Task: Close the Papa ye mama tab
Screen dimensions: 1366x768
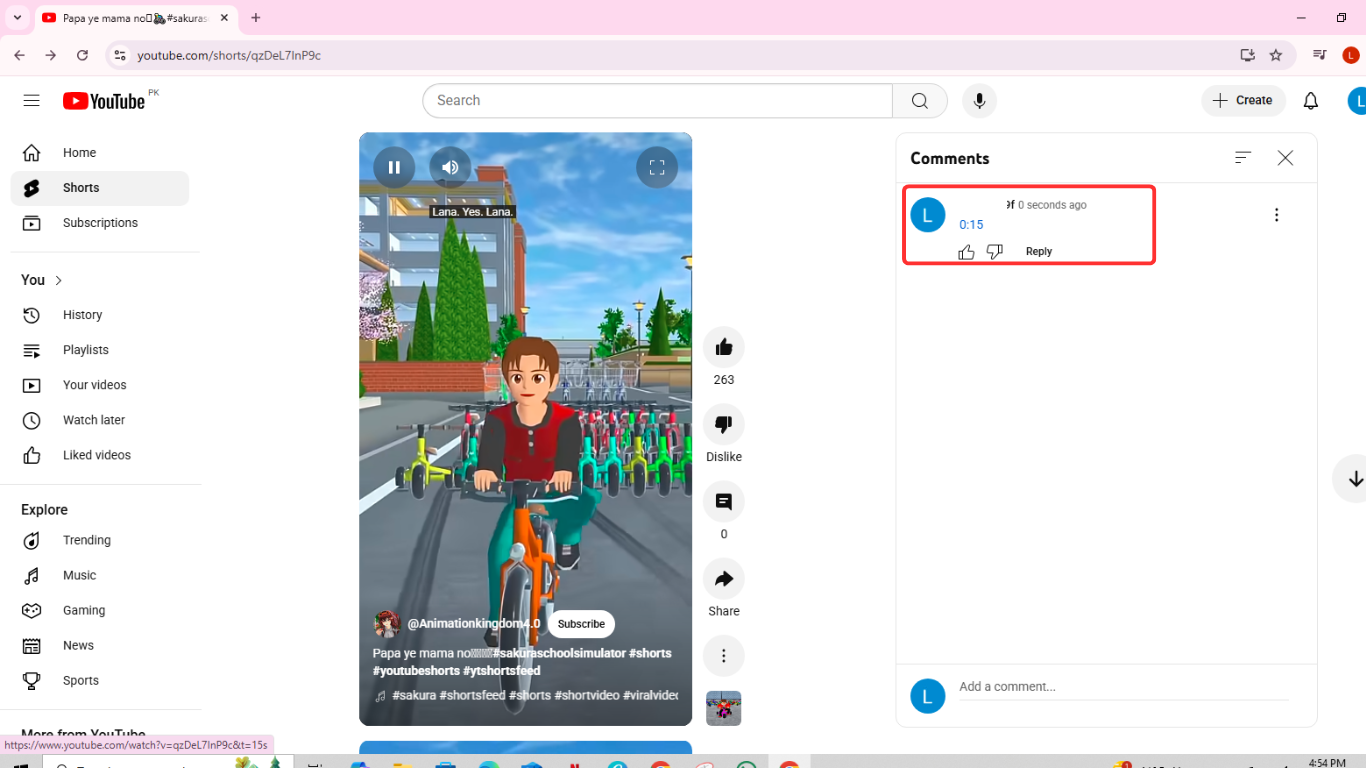Action: coord(225,18)
